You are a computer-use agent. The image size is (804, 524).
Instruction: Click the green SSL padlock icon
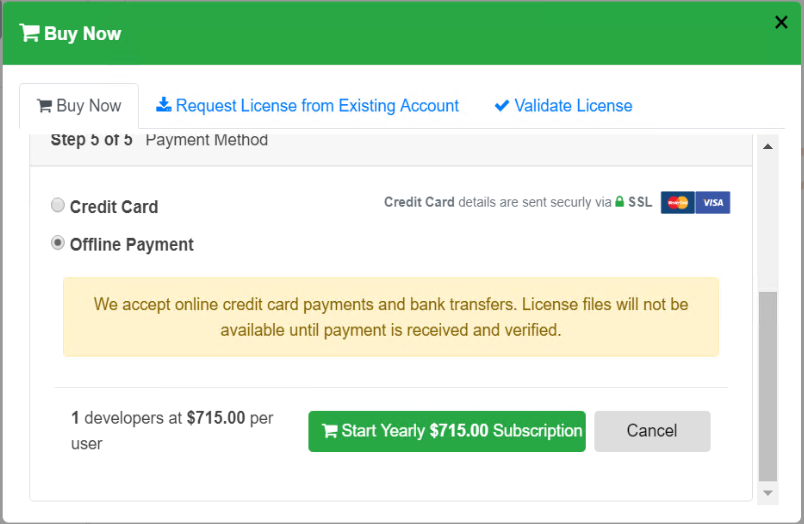tap(620, 202)
